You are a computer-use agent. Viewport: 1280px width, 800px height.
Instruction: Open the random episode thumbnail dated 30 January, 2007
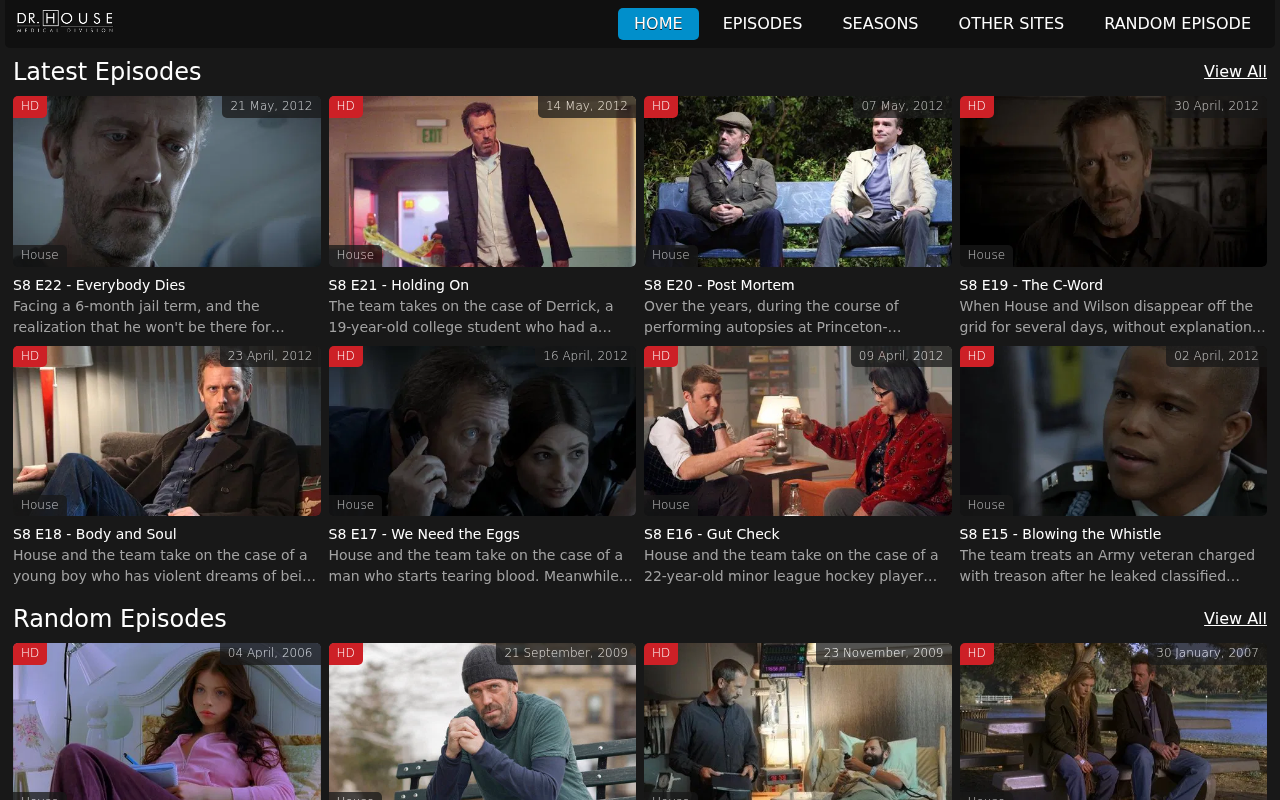[1113, 721]
